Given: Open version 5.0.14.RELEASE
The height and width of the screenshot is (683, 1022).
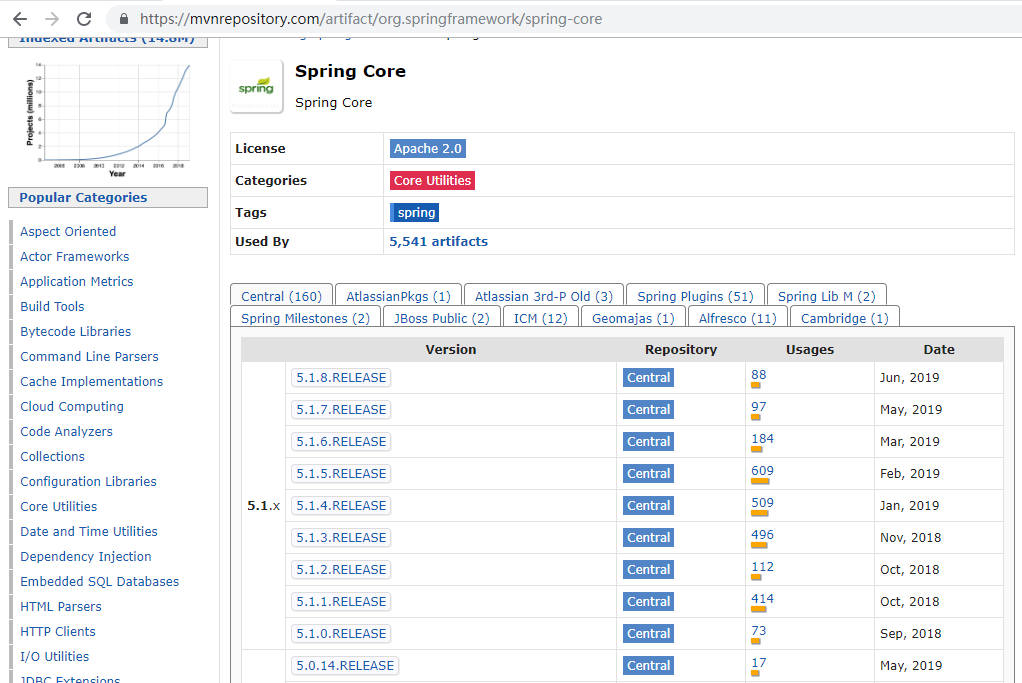Looking at the screenshot, I should pyautogui.click(x=345, y=665).
